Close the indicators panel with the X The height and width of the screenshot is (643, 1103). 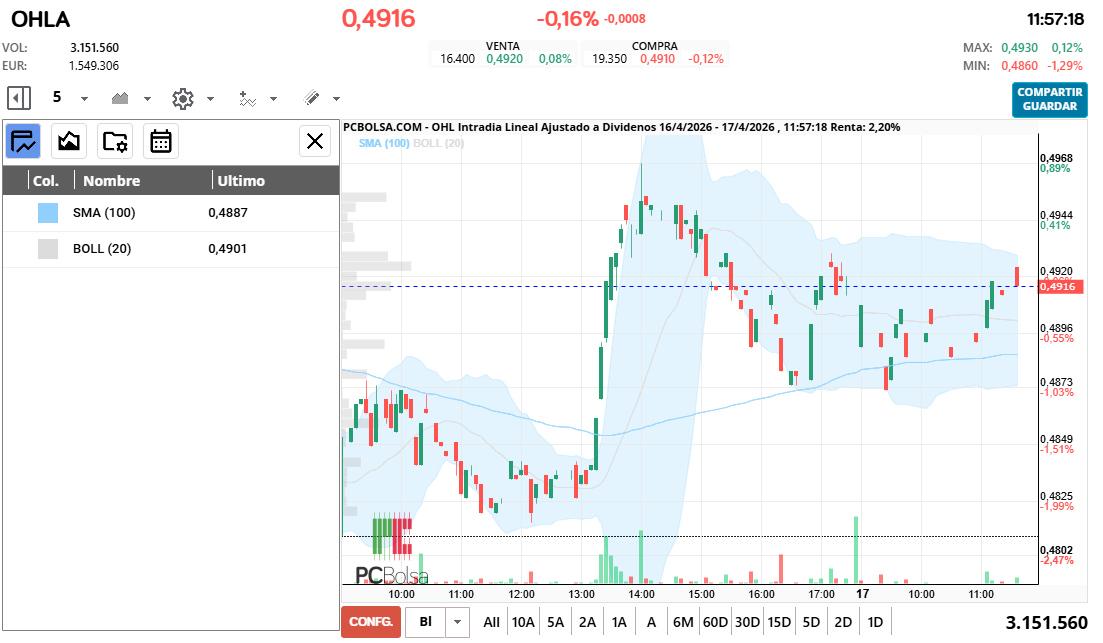click(315, 141)
